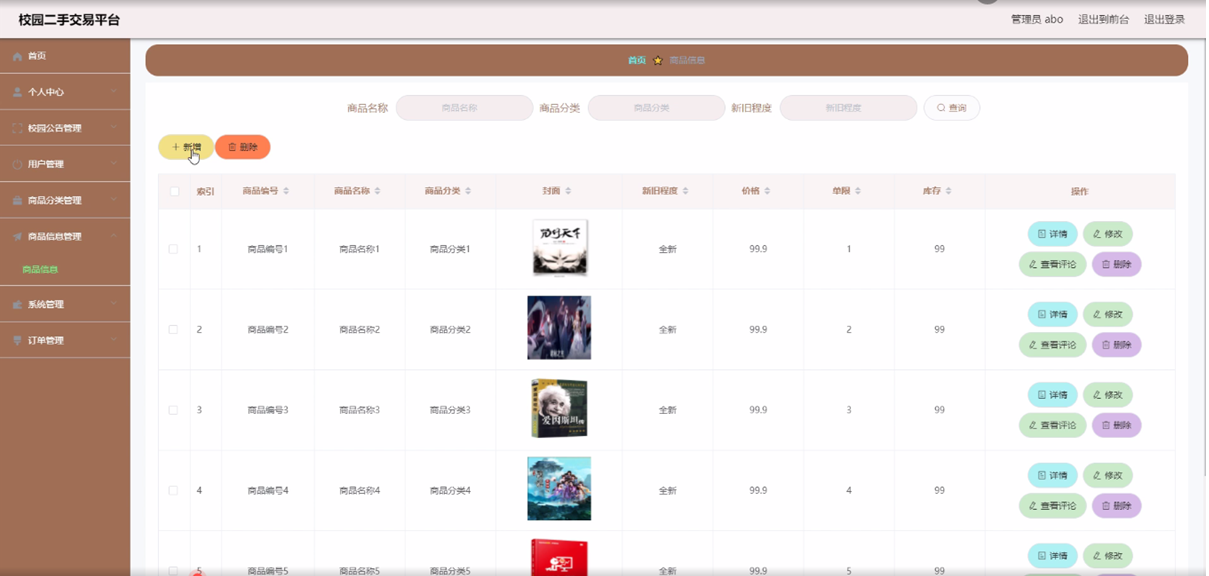Image resolution: width=1209 pixels, height=576 pixels.
Task: Click 管理员 abo in the header
Action: (1037, 20)
